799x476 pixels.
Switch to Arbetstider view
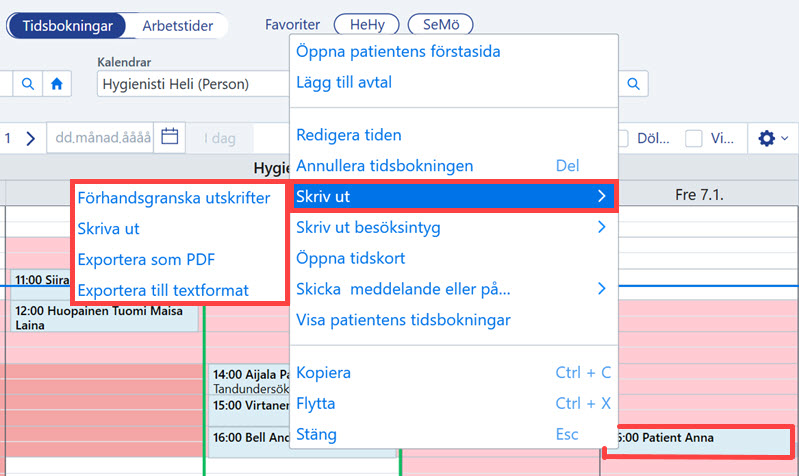point(177,25)
